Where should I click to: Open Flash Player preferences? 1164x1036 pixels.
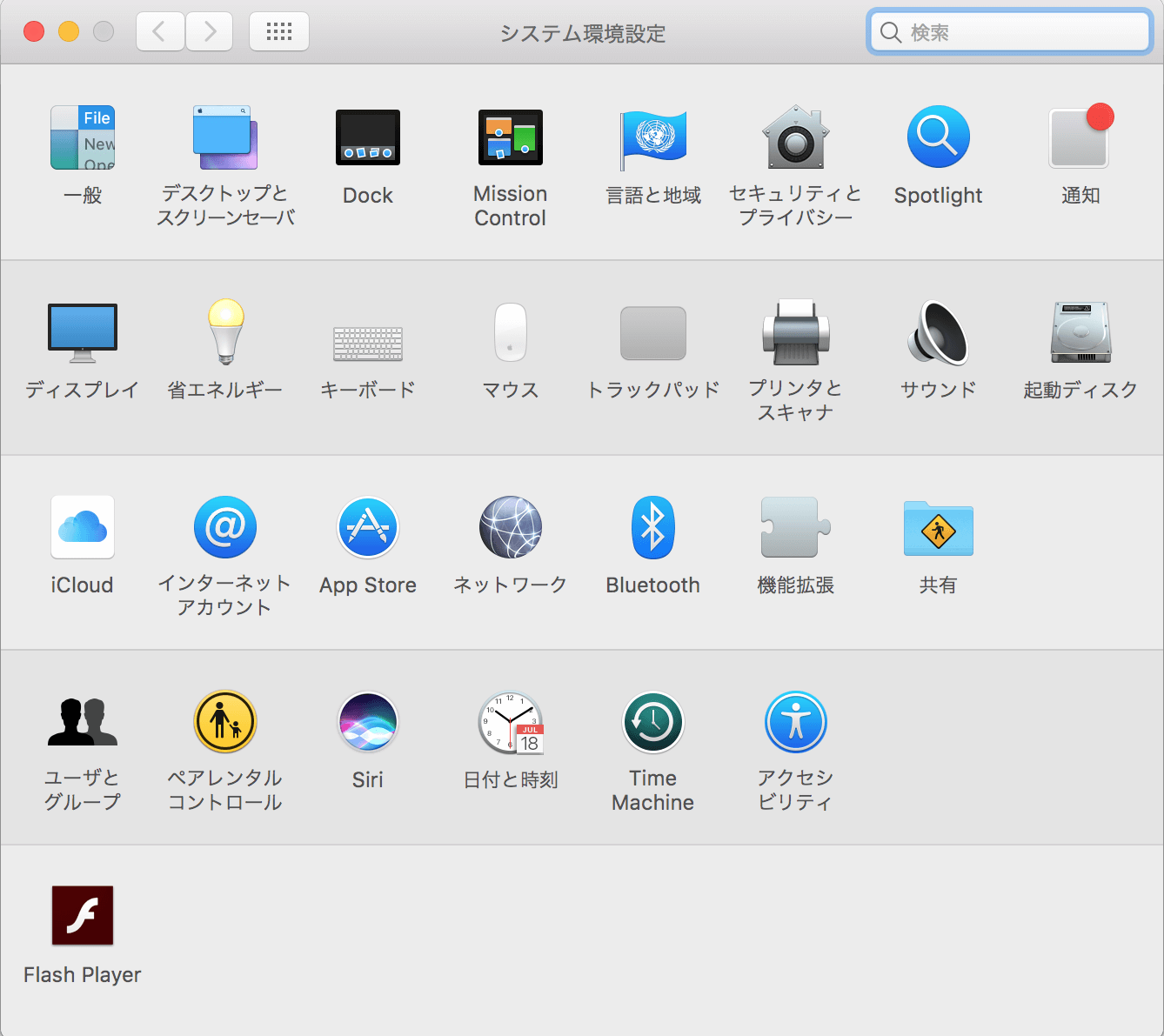pyautogui.click(x=82, y=915)
